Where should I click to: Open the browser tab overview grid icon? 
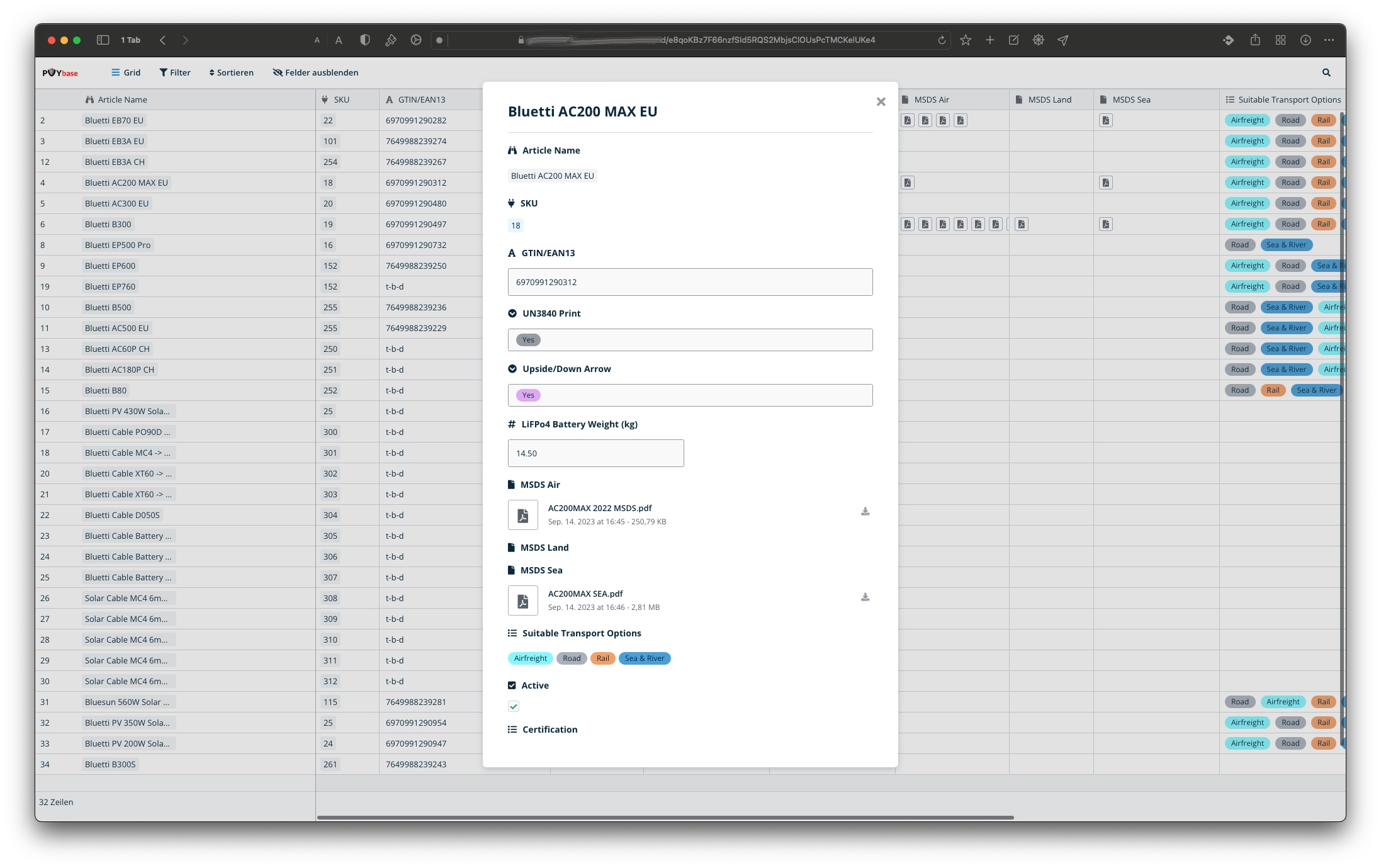click(x=1280, y=40)
